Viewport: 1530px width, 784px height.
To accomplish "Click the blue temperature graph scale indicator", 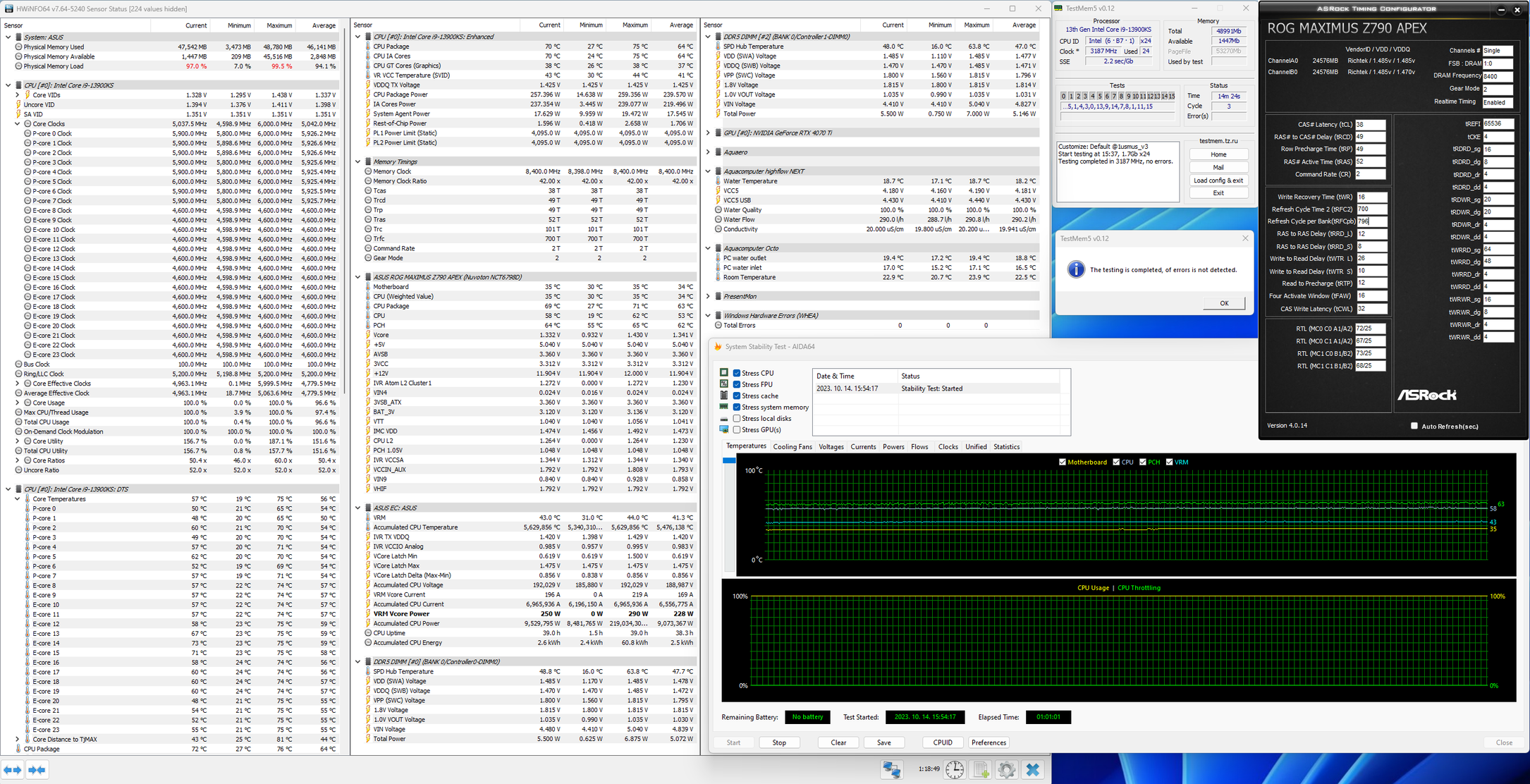I will pyautogui.click(x=729, y=461).
